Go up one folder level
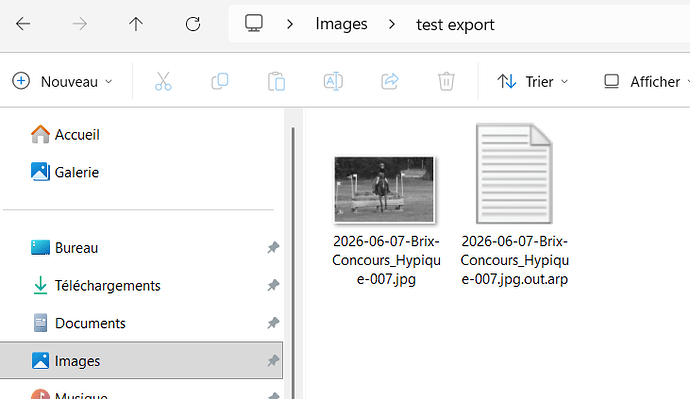The image size is (690, 399). coord(136,24)
